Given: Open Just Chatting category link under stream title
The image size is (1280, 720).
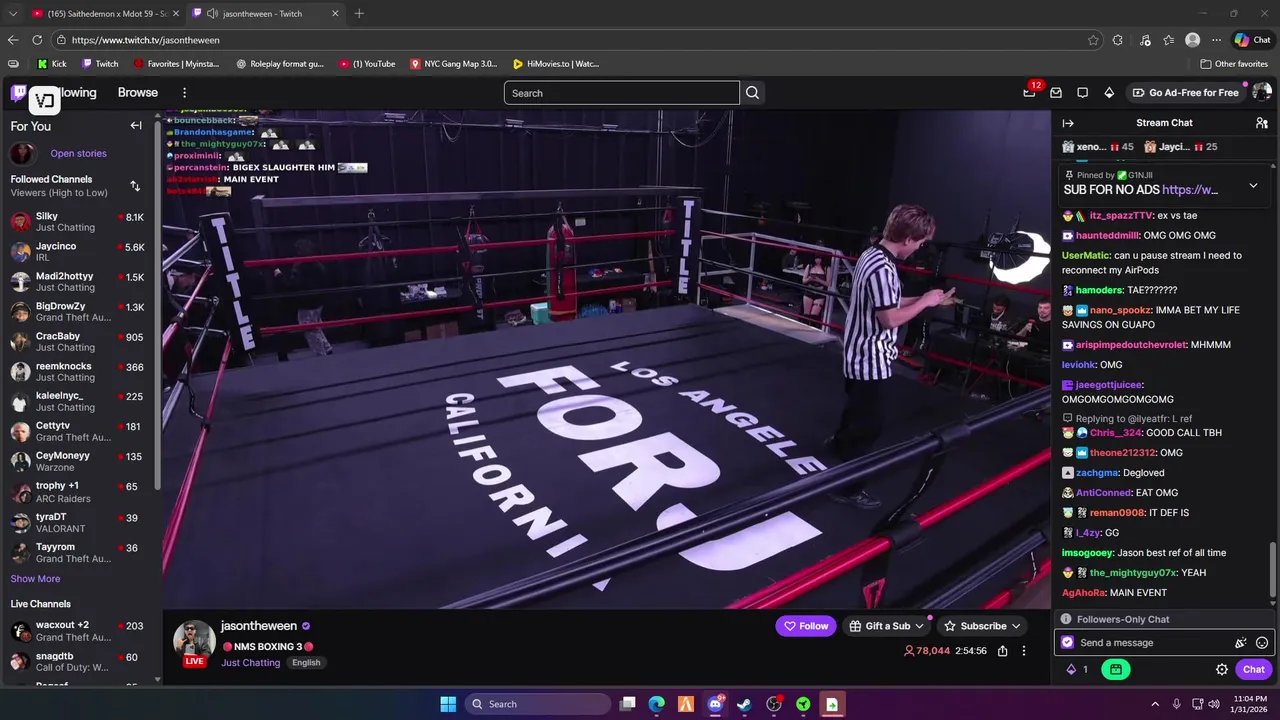Looking at the screenshot, I should (x=251, y=663).
